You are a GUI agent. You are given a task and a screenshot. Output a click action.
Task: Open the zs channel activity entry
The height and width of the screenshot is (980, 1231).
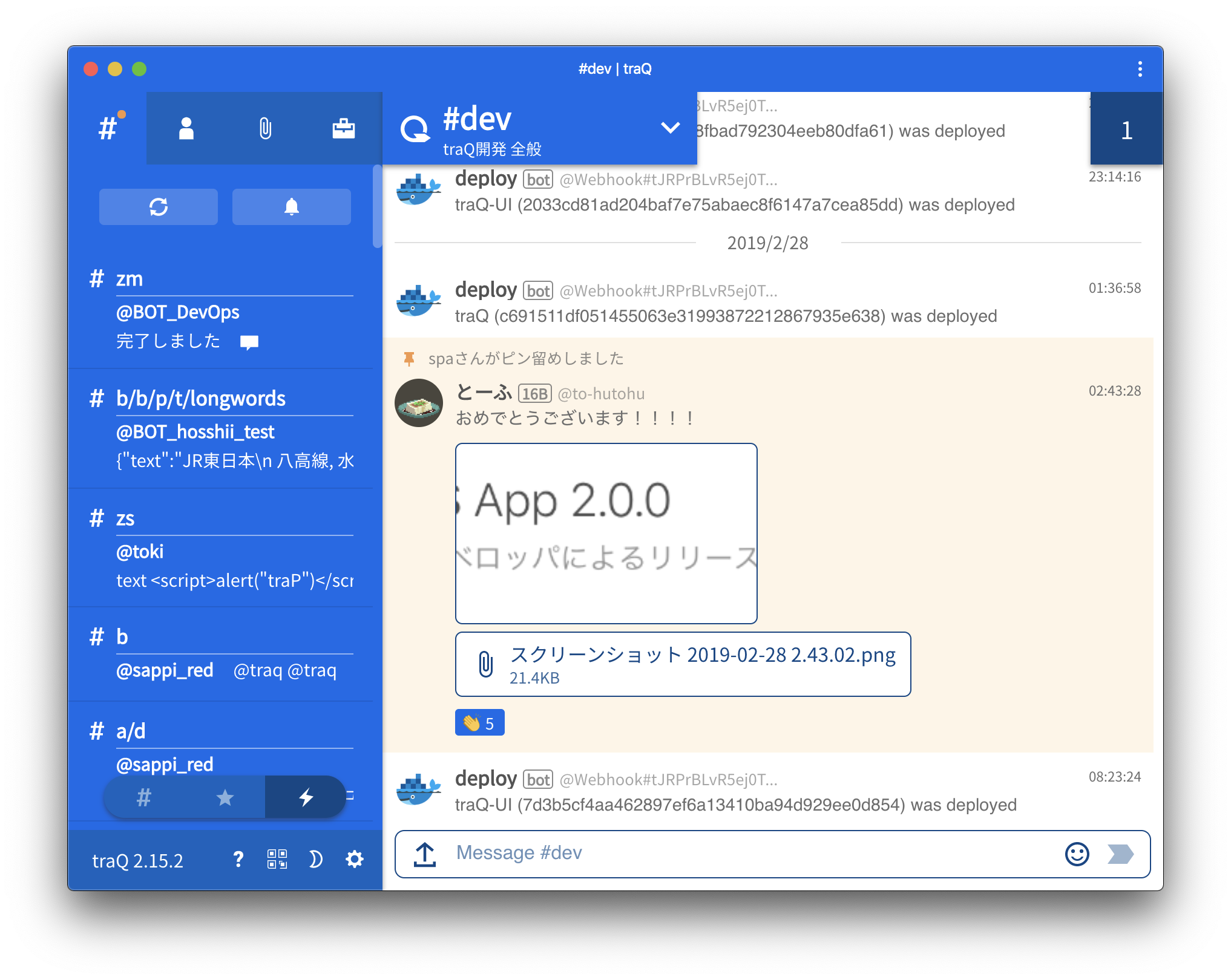(x=221, y=548)
